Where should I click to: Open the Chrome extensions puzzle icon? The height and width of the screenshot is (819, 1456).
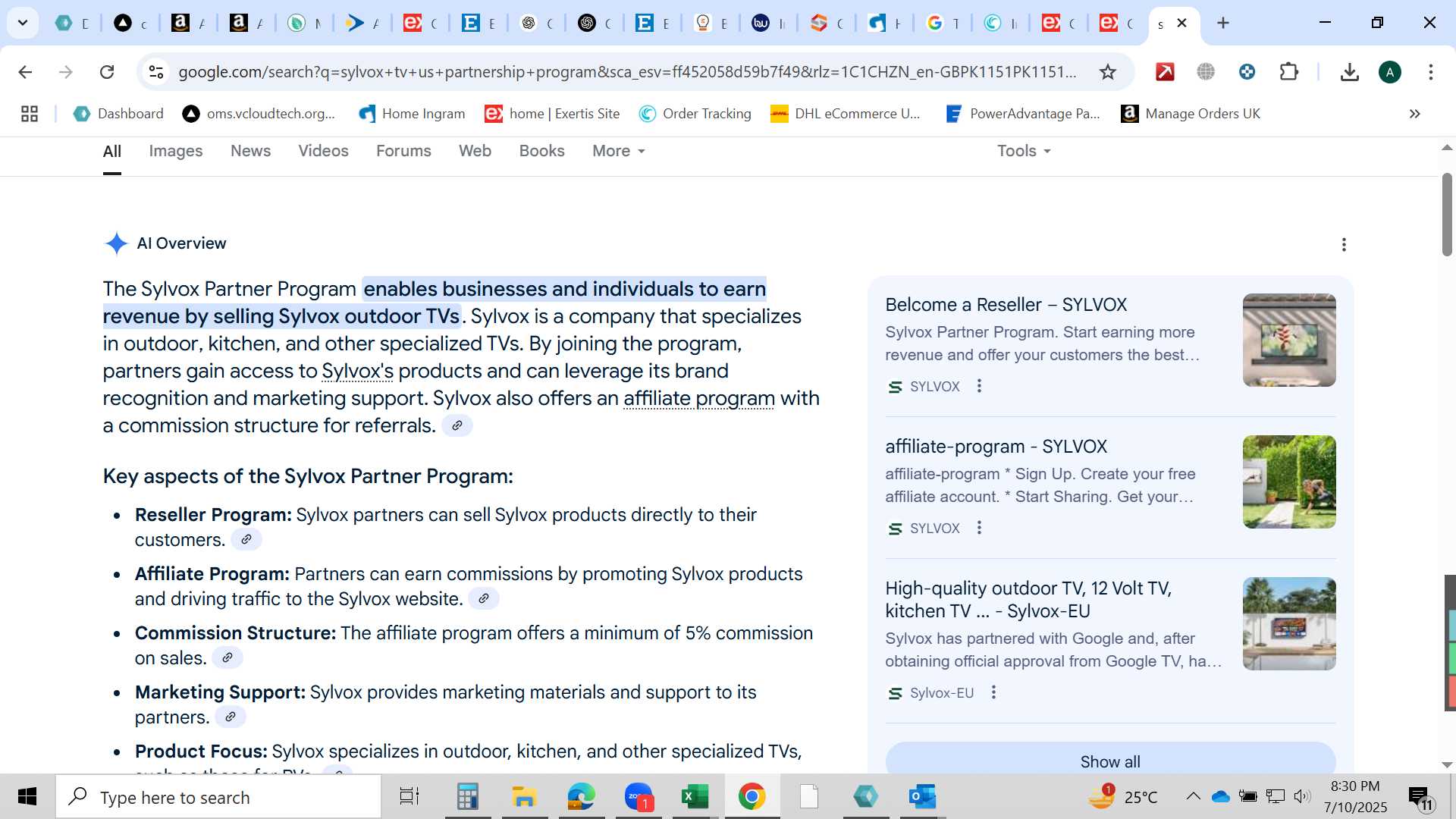click(1289, 72)
